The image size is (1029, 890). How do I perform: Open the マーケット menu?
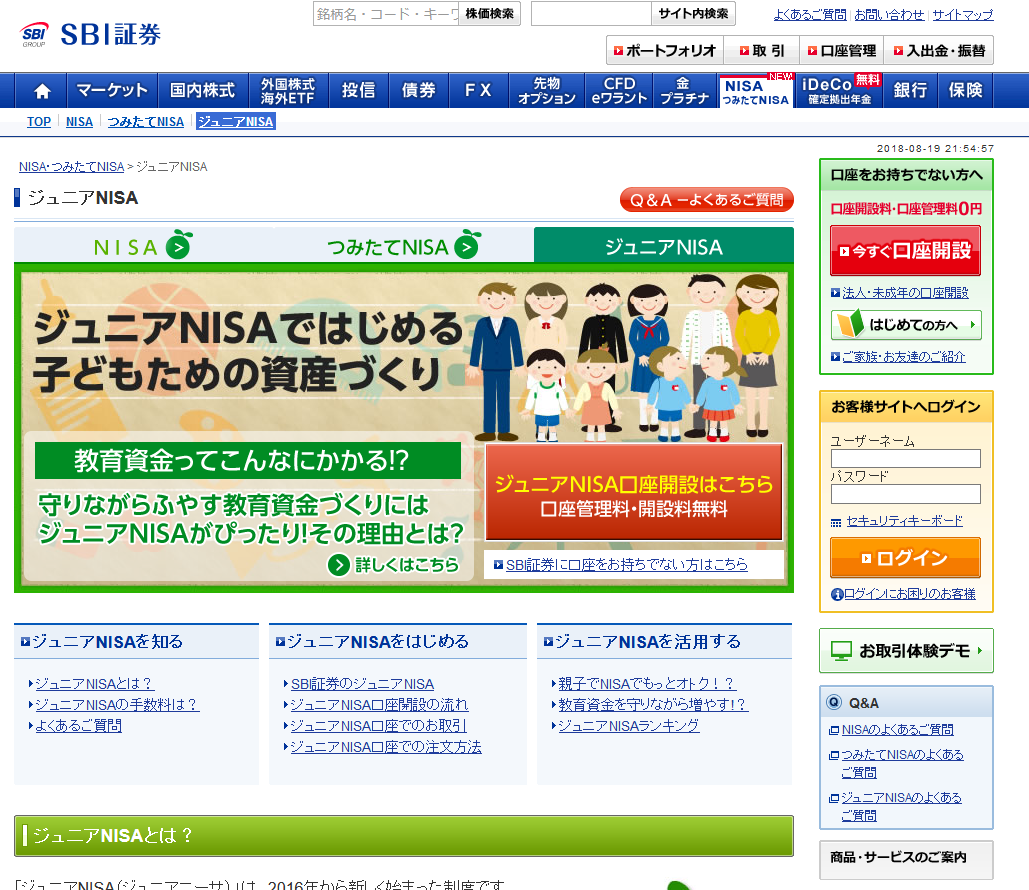[x=112, y=91]
